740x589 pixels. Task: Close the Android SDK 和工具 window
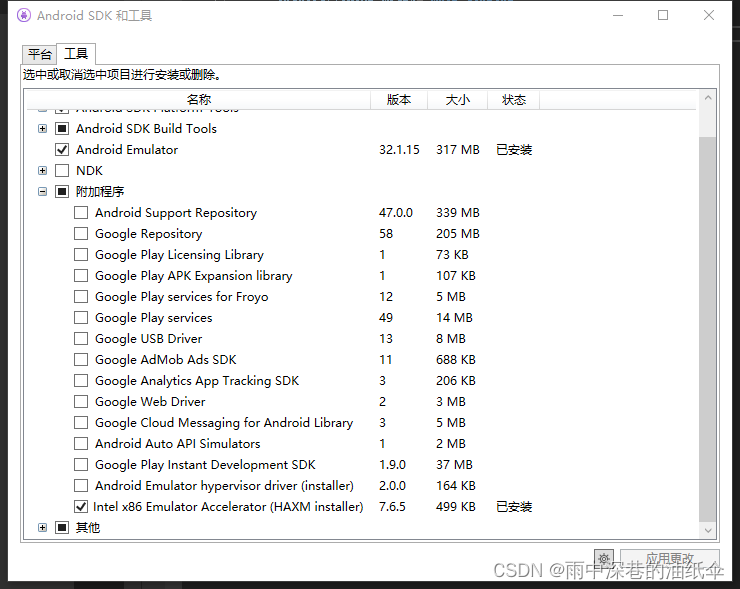point(709,16)
